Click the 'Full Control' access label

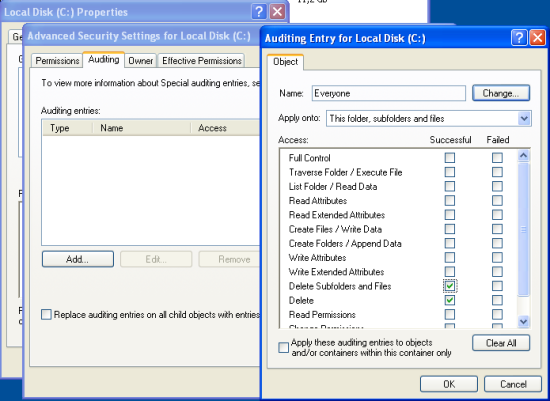[309, 158]
